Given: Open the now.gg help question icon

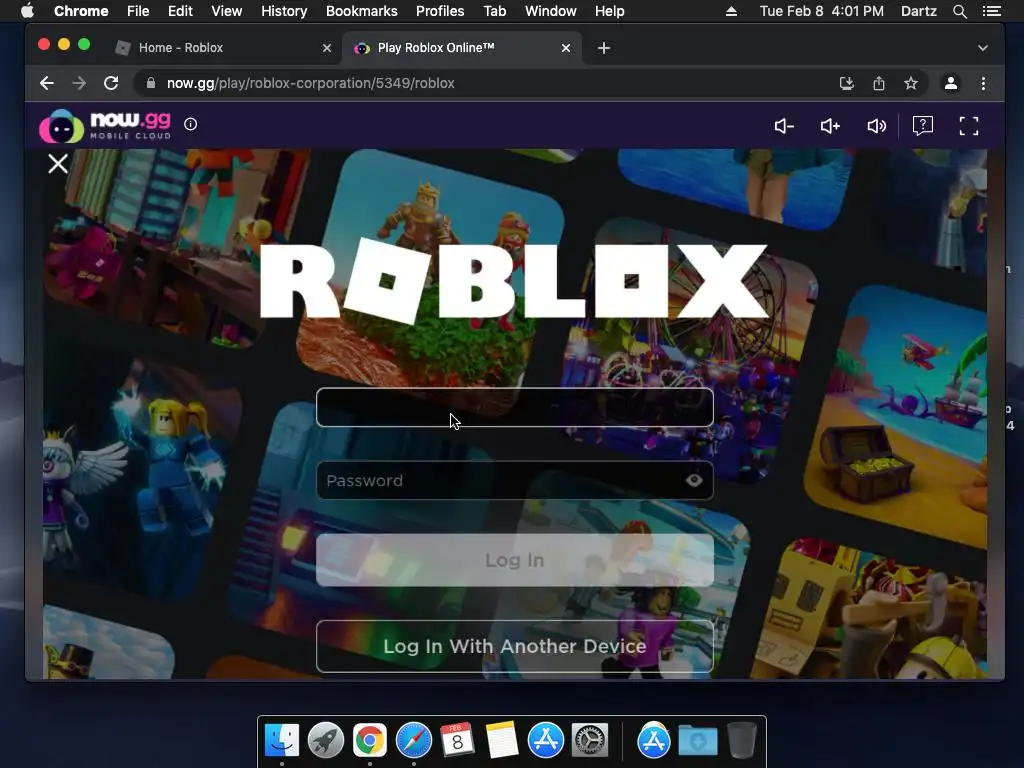Looking at the screenshot, I should (x=923, y=125).
